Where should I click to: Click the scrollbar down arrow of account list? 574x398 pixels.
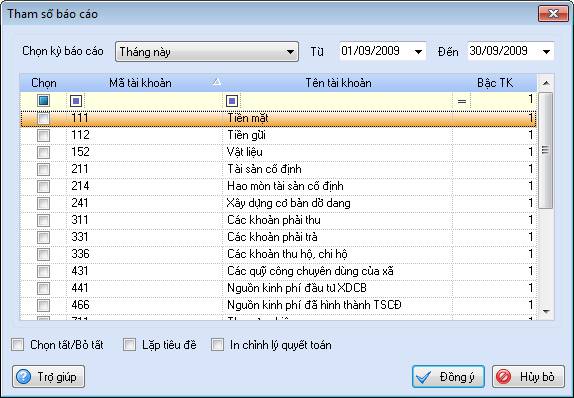coord(546,312)
